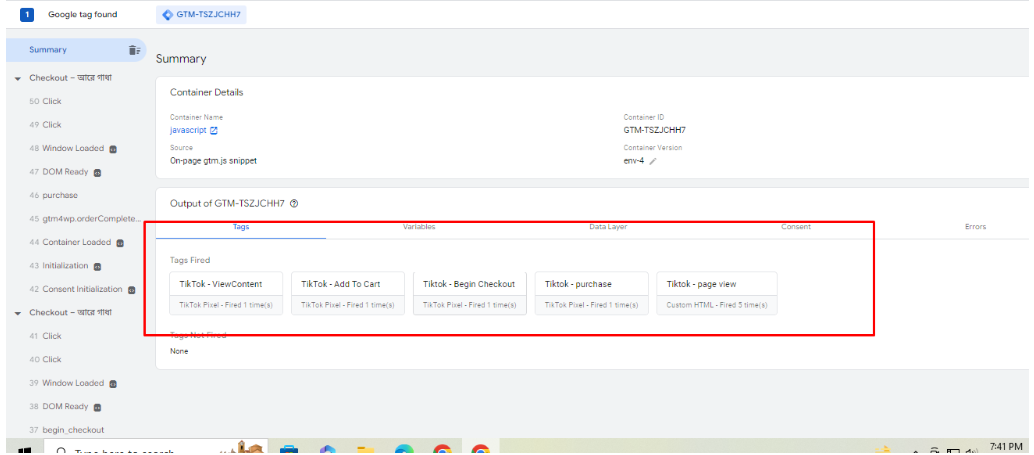Screen dimensions: 1034x455
Task: Open the Tiktok - Begin Checkout tag card
Action: [470, 293]
